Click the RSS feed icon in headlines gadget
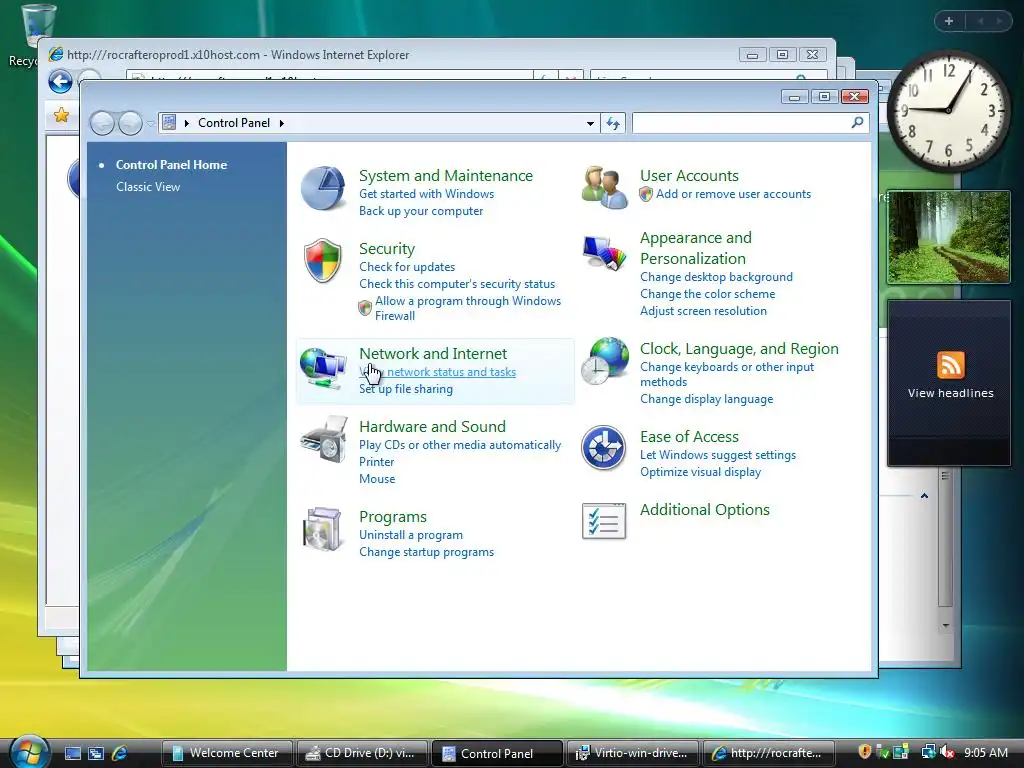 (950, 365)
